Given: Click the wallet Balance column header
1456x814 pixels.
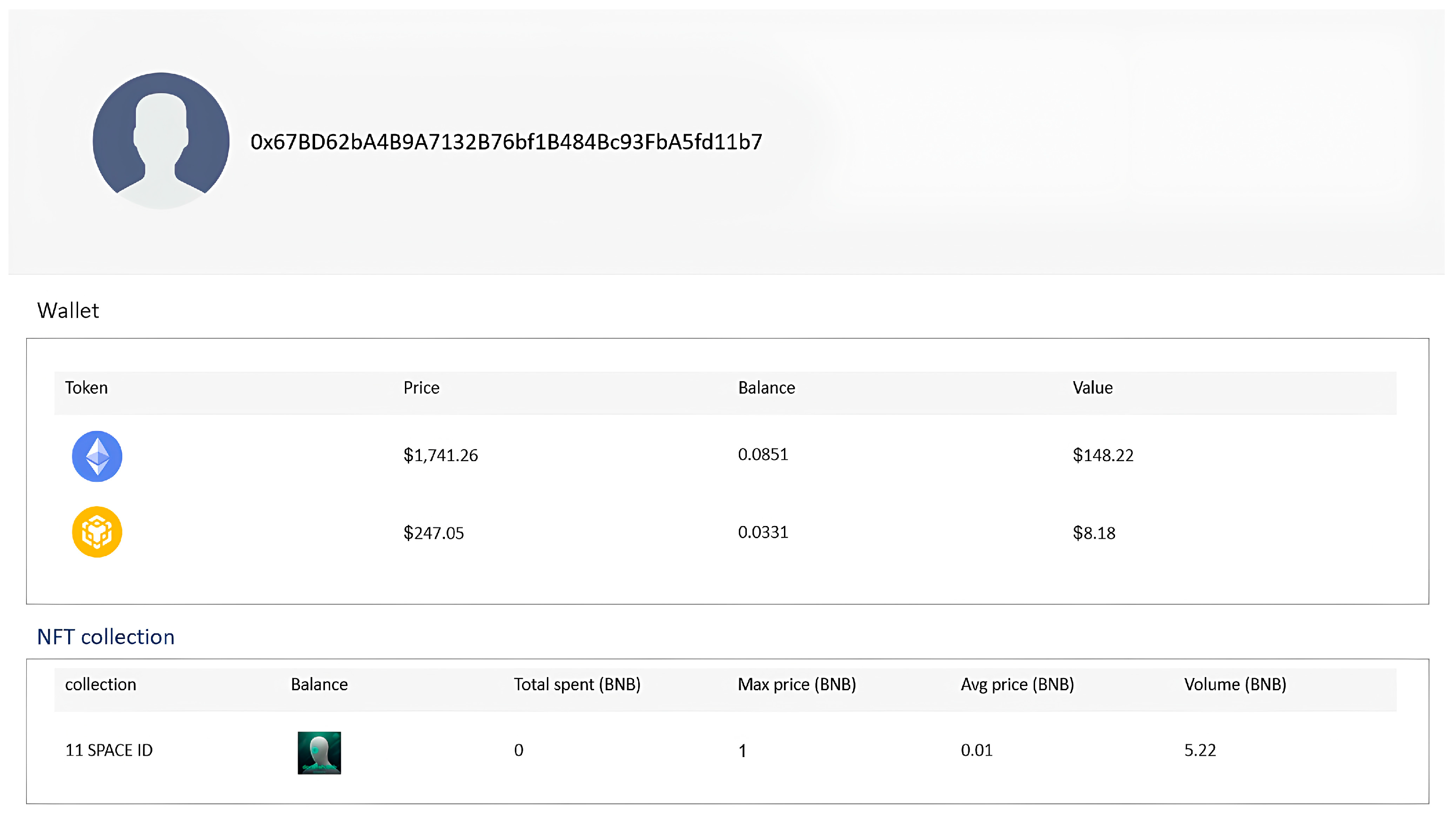Looking at the screenshot, I should tap(767, 388).
